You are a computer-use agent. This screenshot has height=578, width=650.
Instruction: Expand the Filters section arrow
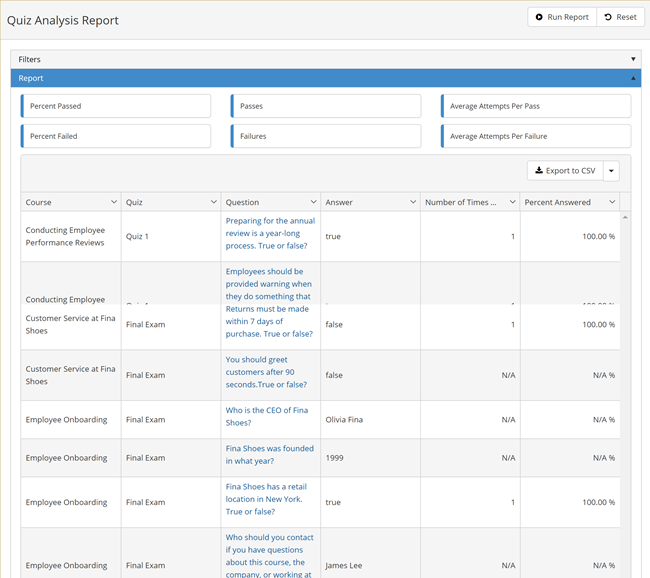pyautogui.click(x=633, y=60)
